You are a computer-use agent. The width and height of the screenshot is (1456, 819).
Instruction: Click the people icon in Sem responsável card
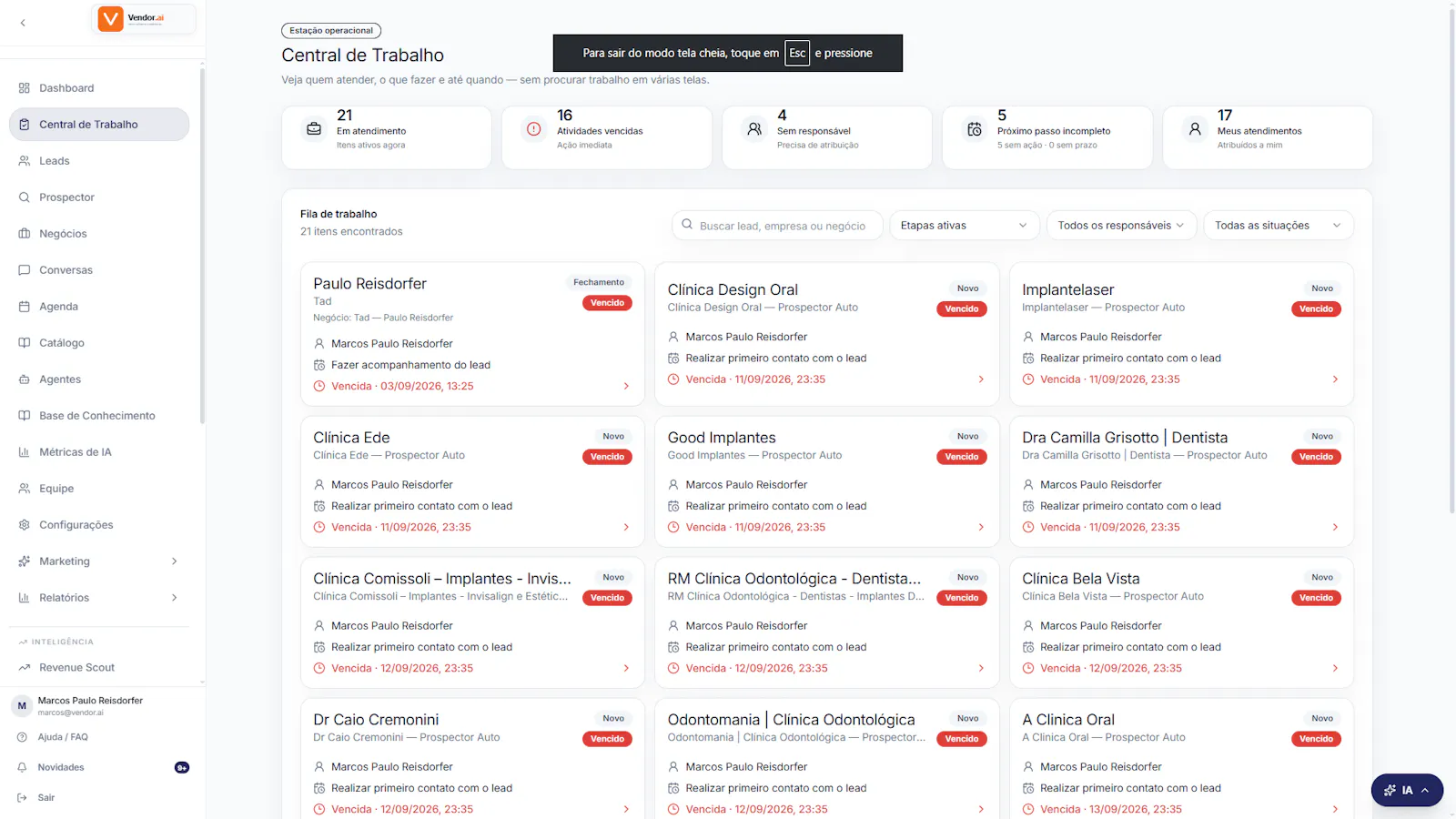click(x=754, y=129)
